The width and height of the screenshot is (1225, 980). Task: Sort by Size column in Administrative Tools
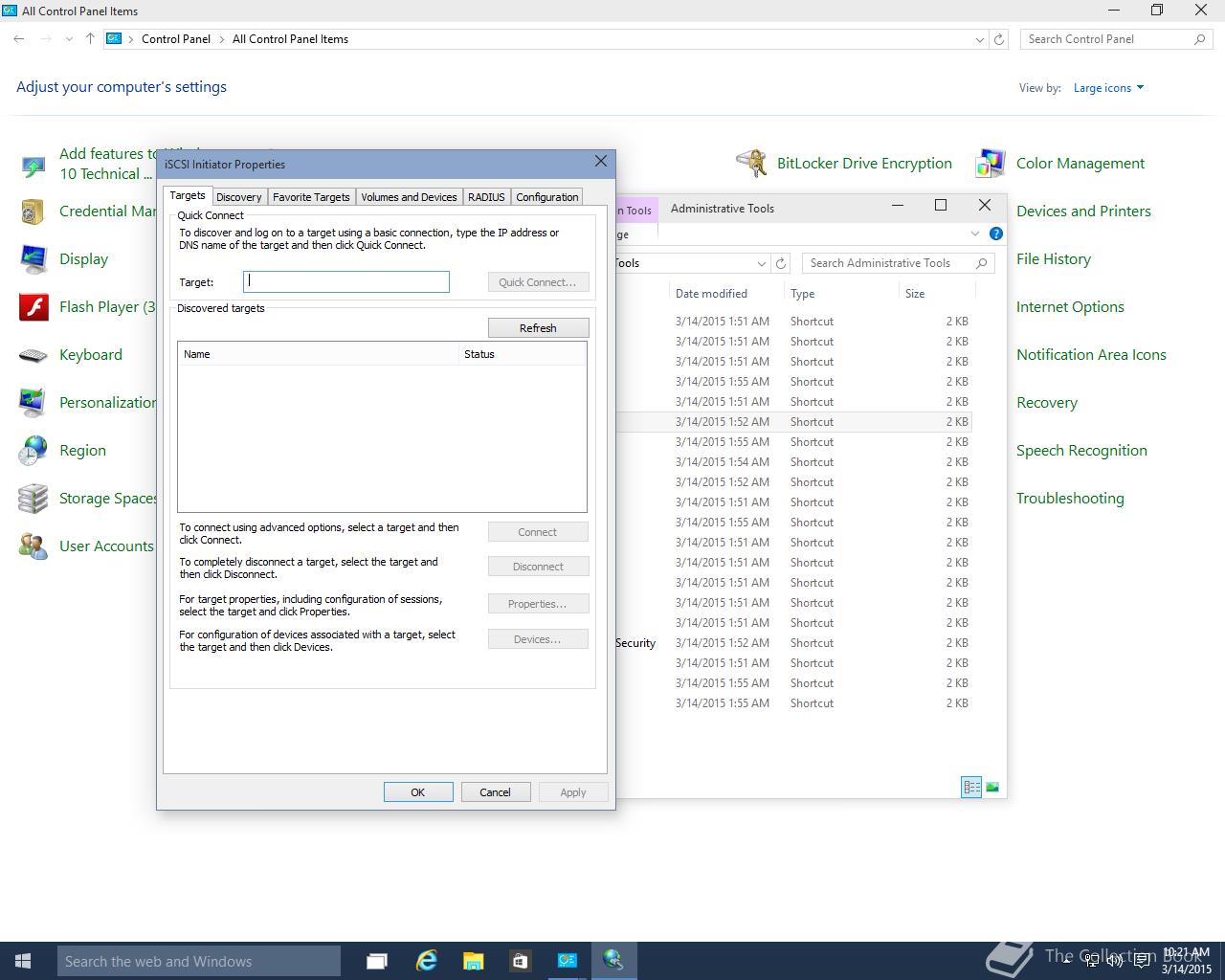click(937, 294)
